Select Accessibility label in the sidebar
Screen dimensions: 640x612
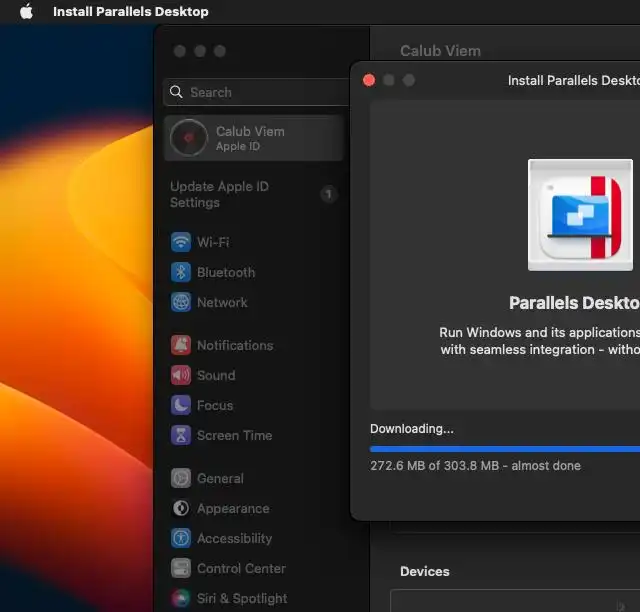pyautogui.click(x=235, y=539)
